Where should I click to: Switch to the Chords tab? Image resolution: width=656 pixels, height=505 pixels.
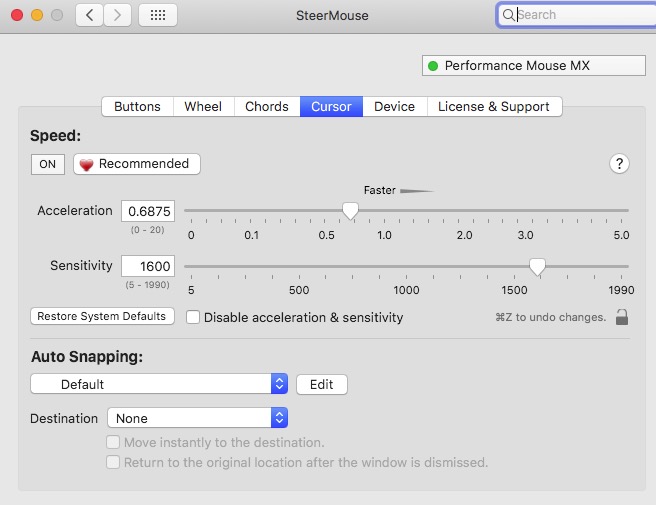click(267, 107)
